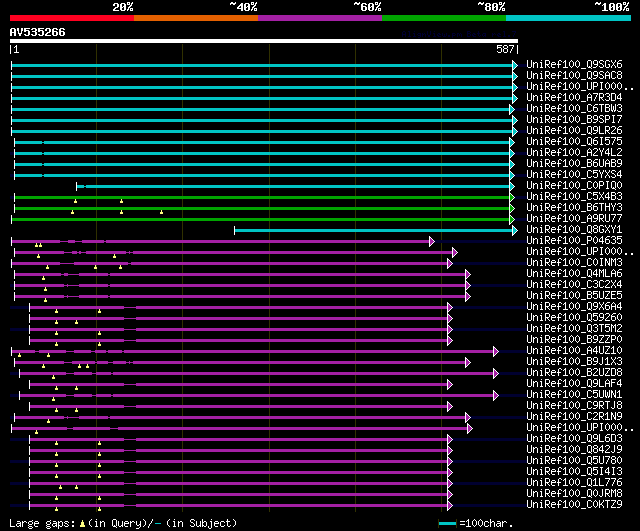
Task: Open hit UniRef100_Q0JRM8
Action: click(x=574, y=494)
